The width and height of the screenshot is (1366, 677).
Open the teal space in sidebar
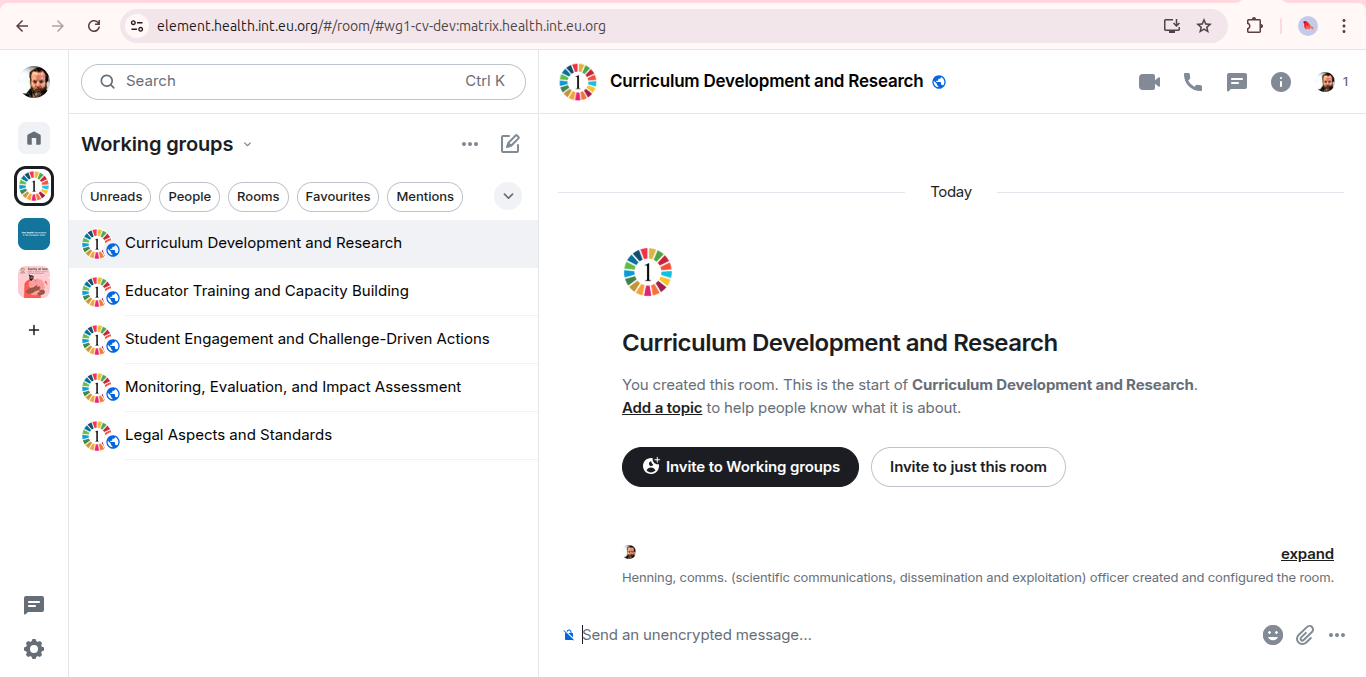coord(34,234)
